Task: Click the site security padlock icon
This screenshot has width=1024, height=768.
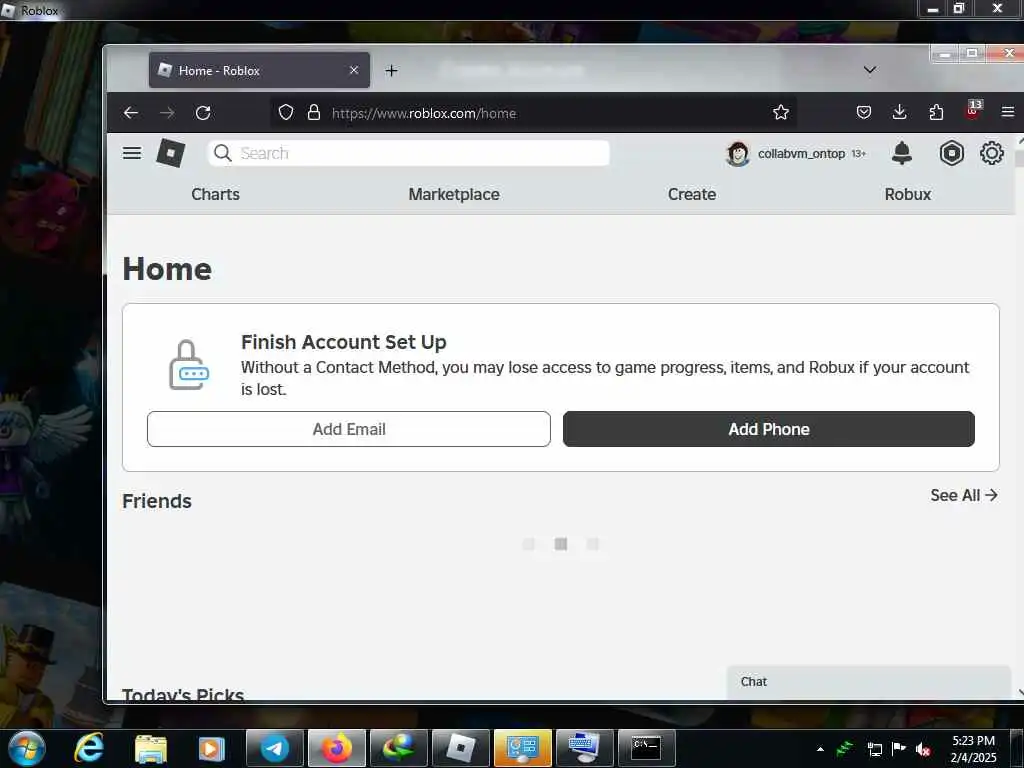Action: tap(314, 113)
